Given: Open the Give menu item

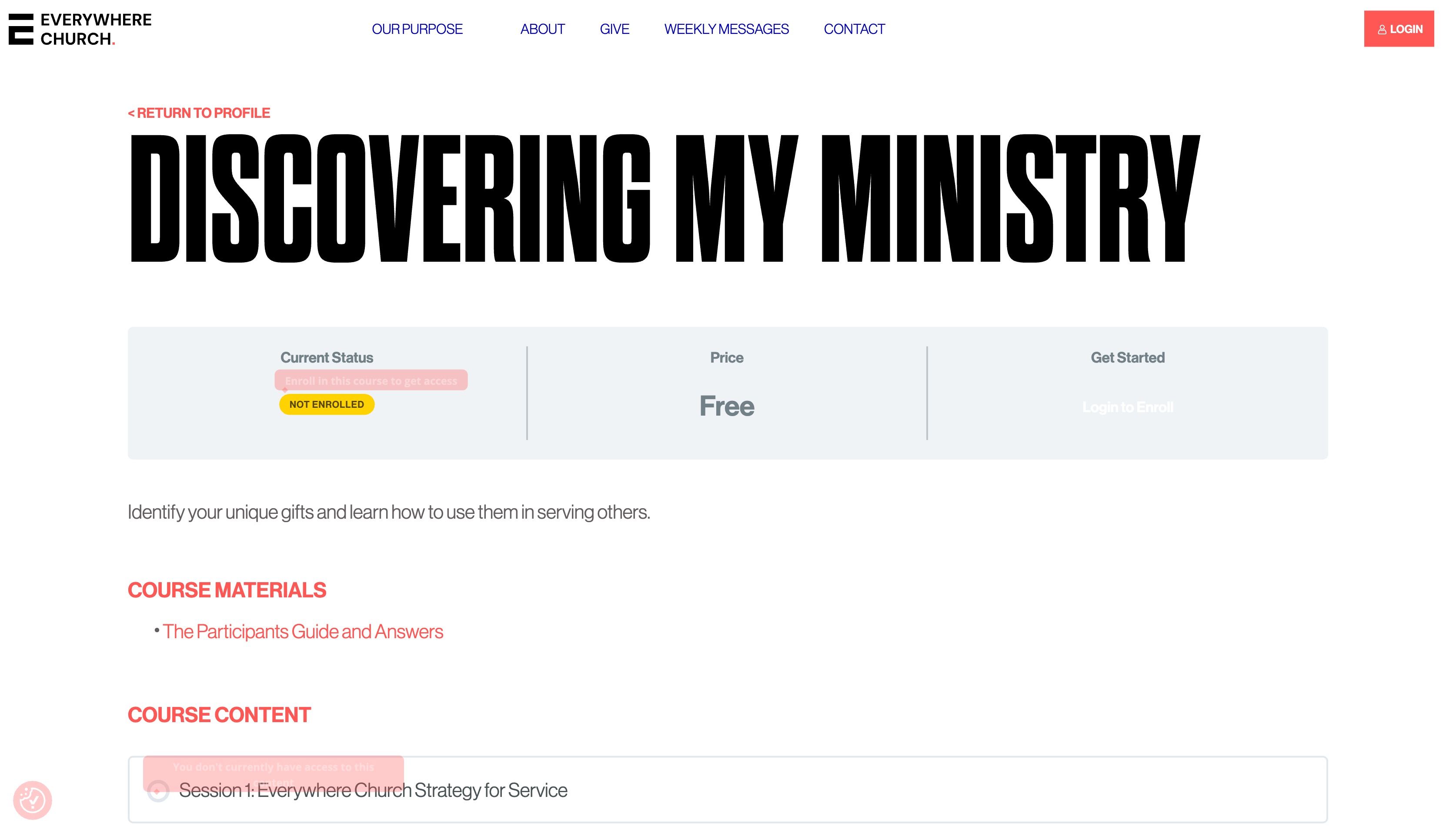Looking at the screenshot, I should tap(614, 29).
